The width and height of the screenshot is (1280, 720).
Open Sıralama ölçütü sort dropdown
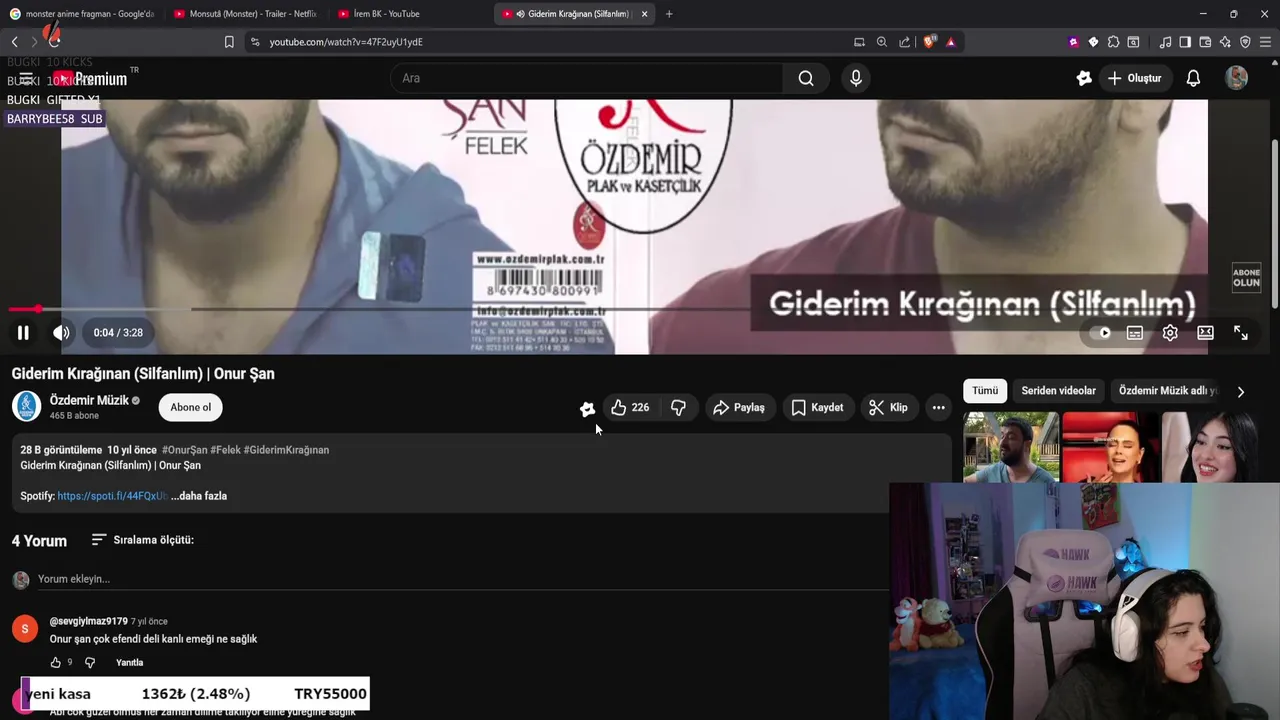coord(142,540)
